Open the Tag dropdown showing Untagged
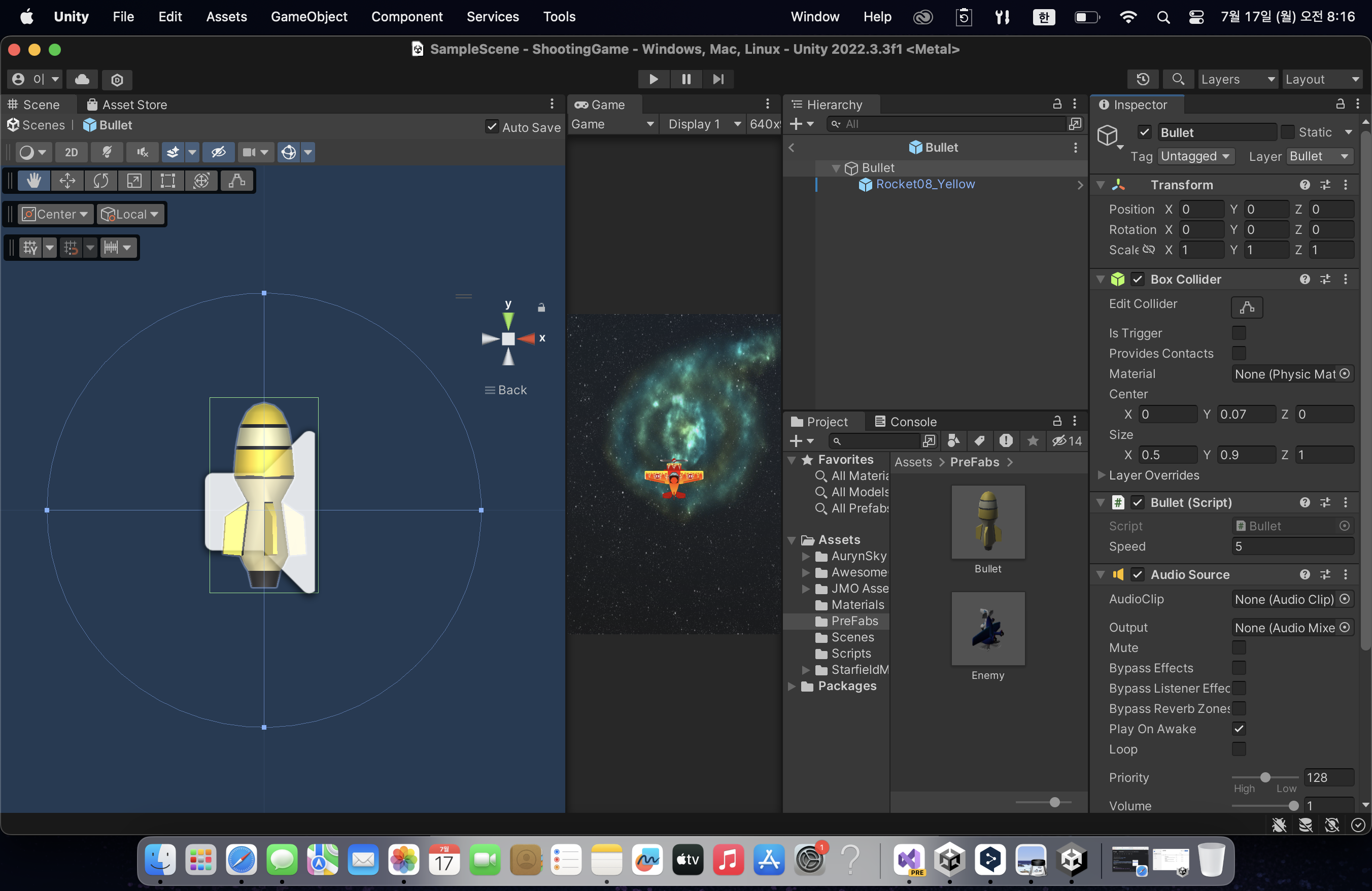Screen dimensions: 1372x891 pos(1194,156)
